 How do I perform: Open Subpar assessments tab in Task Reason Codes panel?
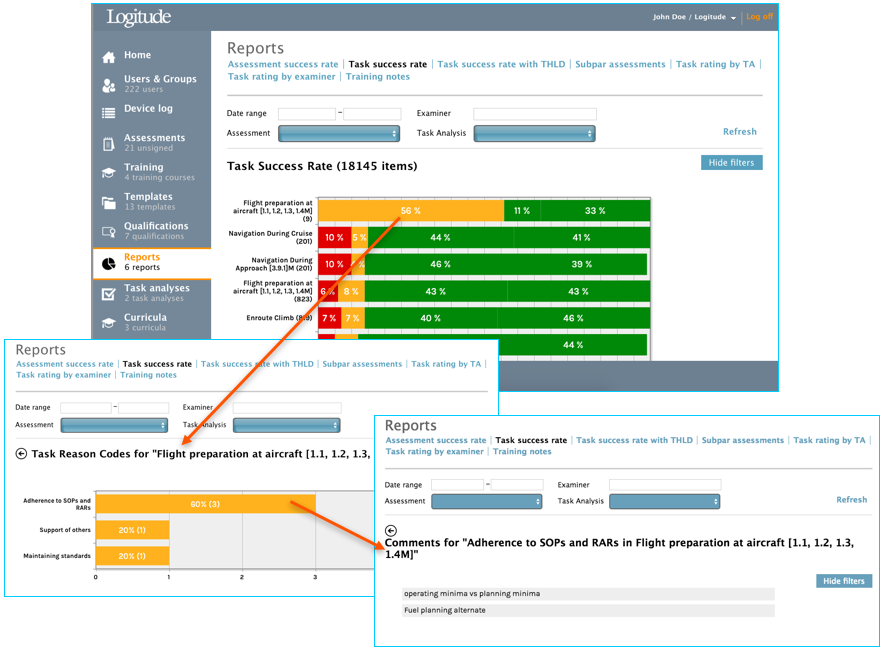click(362, 364)
